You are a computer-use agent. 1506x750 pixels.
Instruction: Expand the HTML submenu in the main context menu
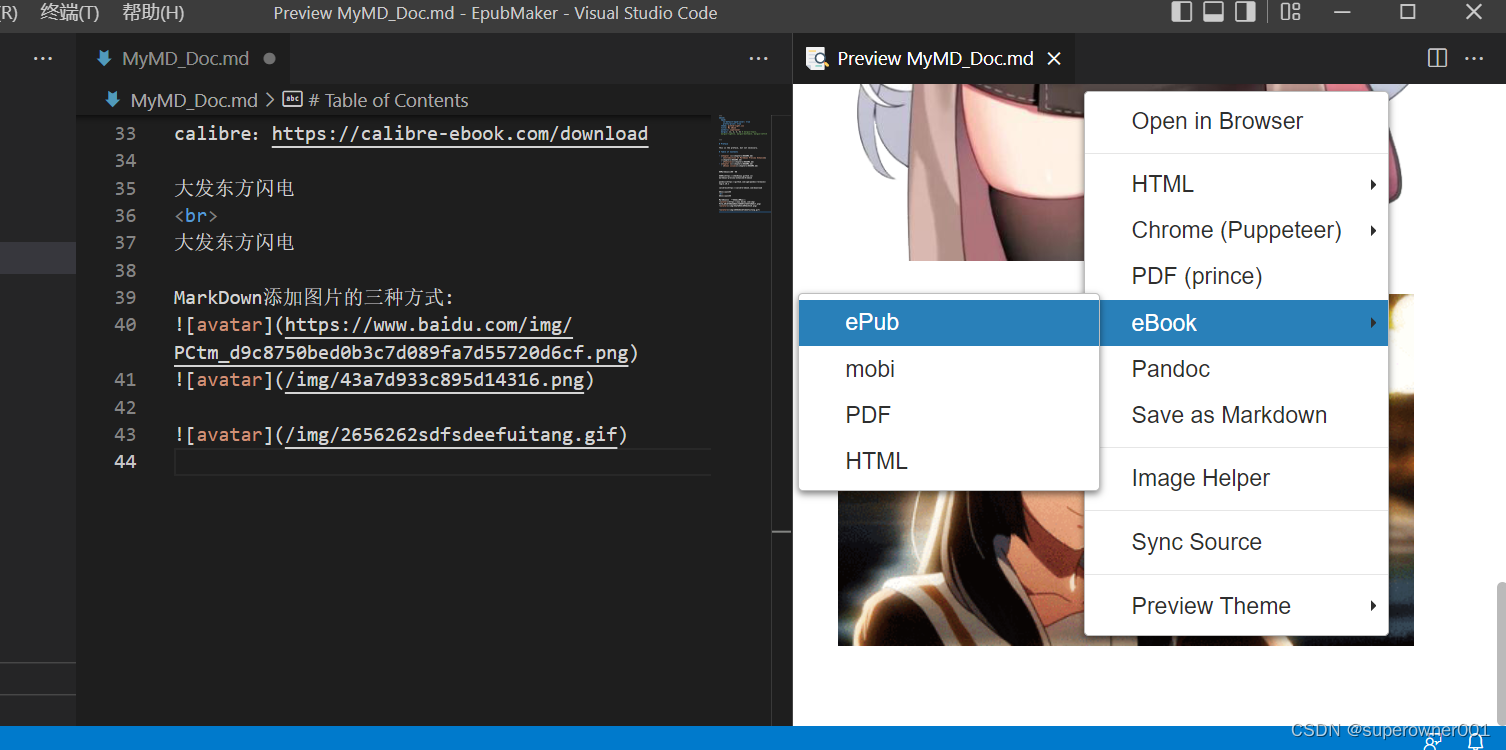pyautogui.click(x=1236, y=184)
